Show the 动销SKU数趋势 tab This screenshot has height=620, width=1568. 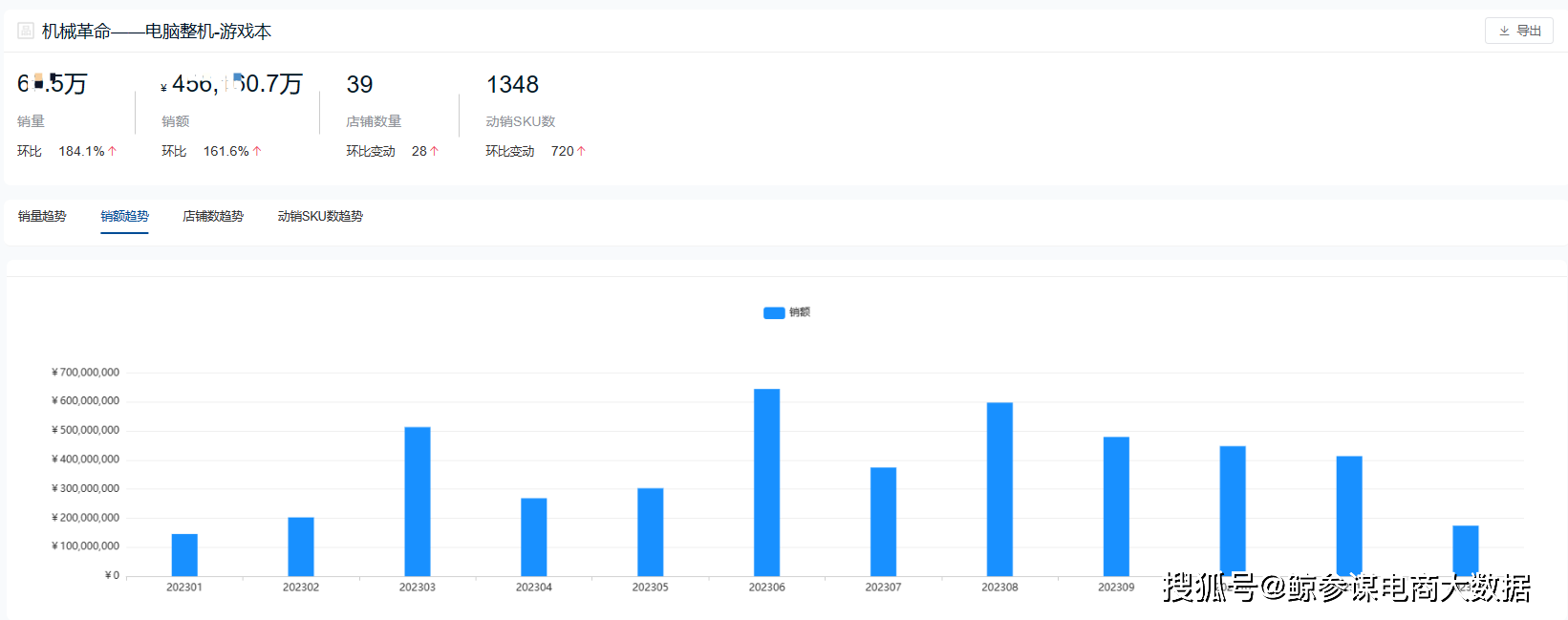coord(320,216)
